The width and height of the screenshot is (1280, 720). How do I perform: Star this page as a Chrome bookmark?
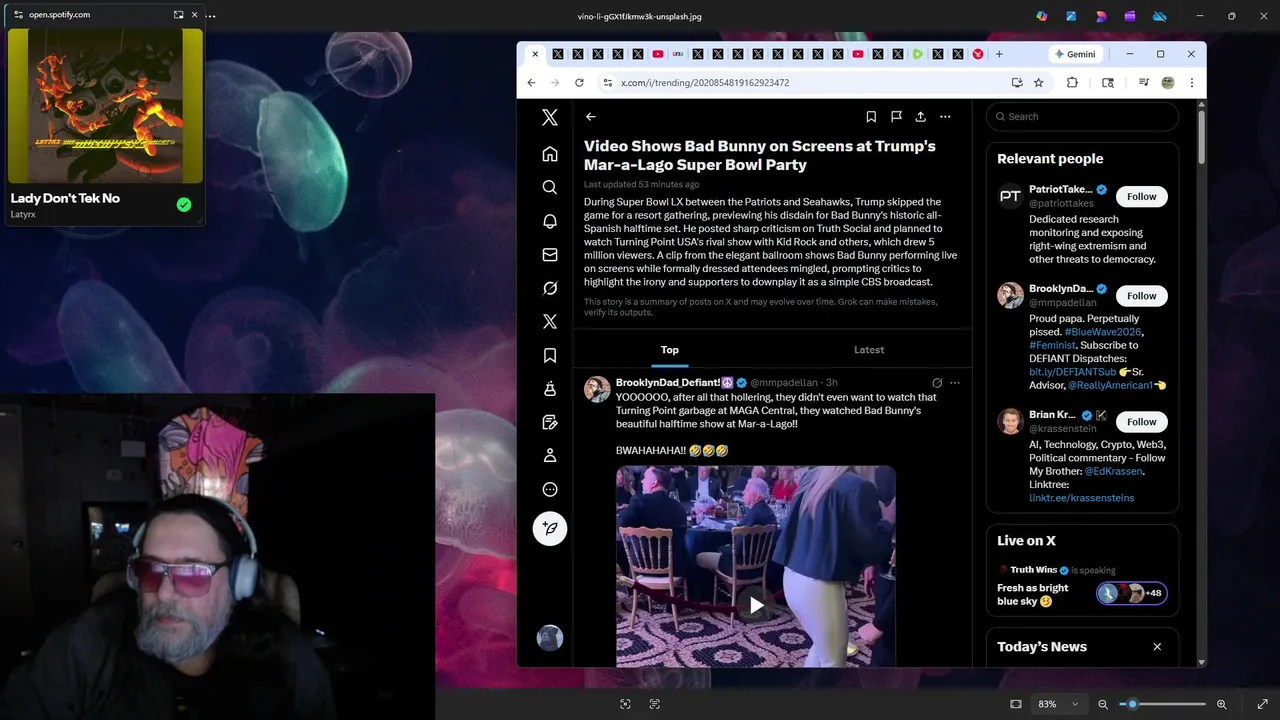tap(1039, 83)
